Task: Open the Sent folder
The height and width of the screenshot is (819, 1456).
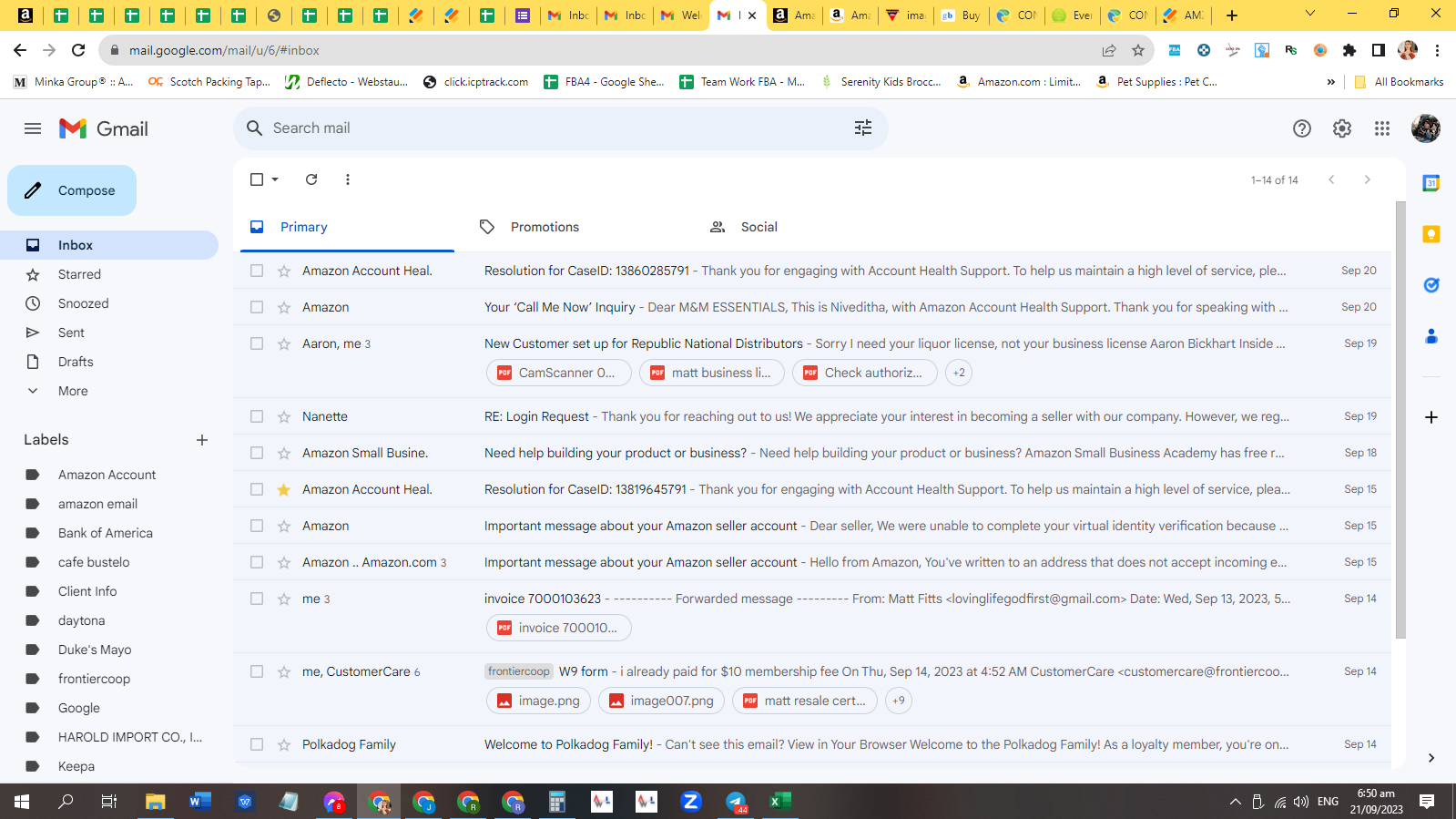Action: tap(71, 333)
